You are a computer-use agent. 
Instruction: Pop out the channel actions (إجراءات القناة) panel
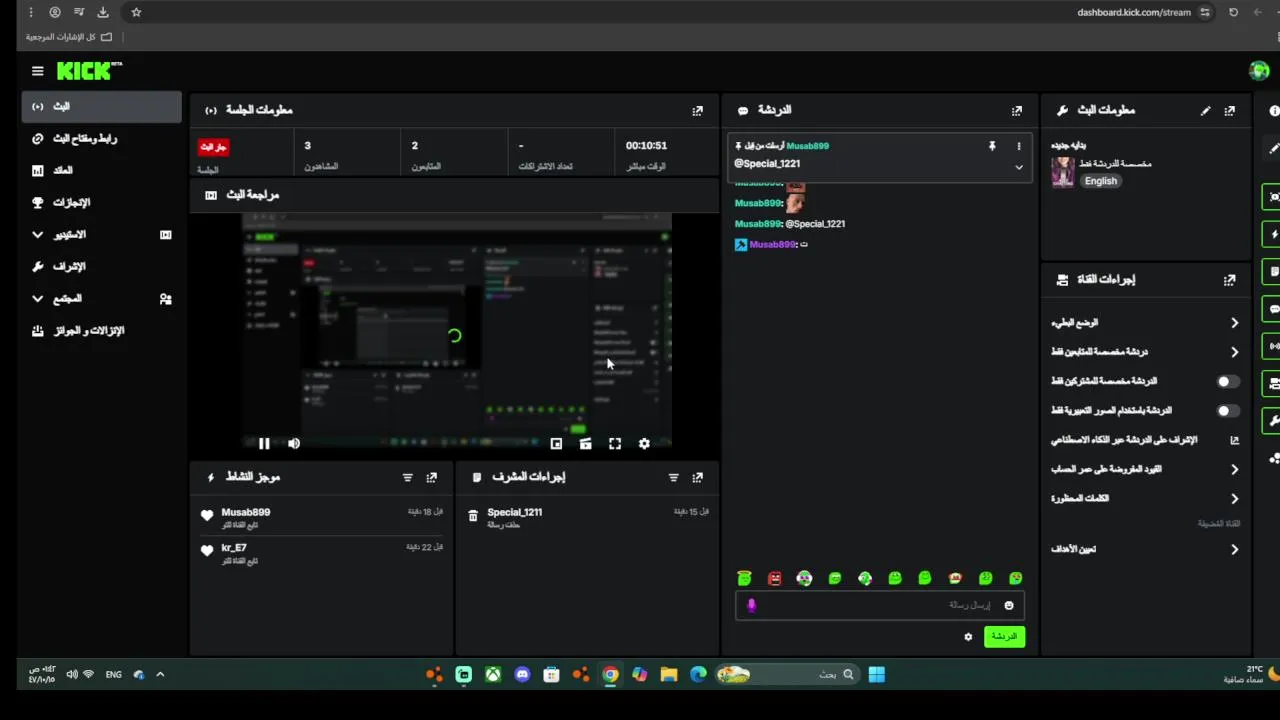coord(1230,280)
